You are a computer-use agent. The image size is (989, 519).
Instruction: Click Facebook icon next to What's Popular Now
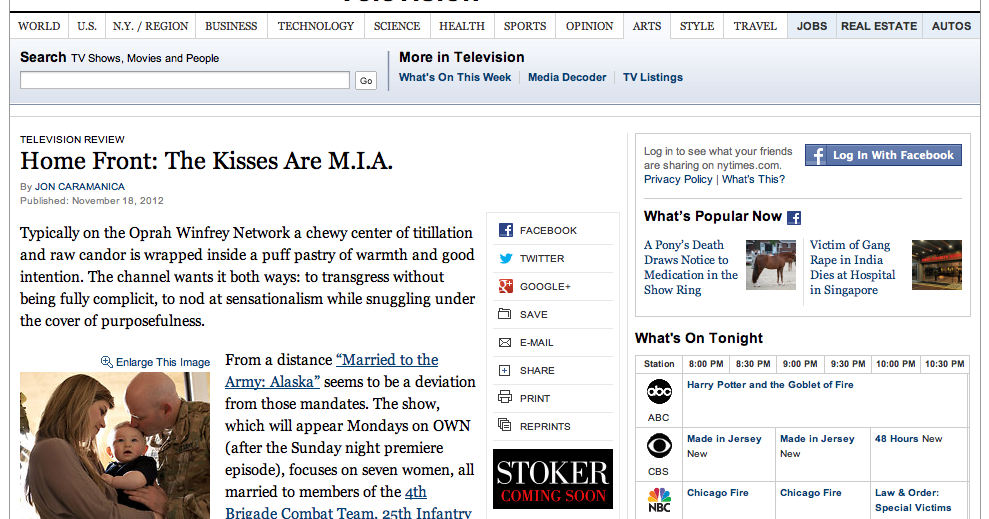tap(794, 218)
